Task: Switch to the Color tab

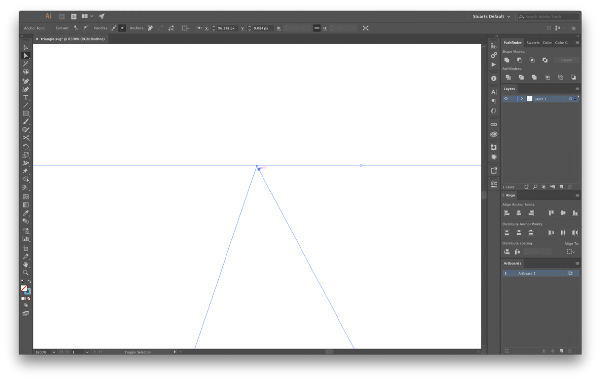Action: click(547, 42)
